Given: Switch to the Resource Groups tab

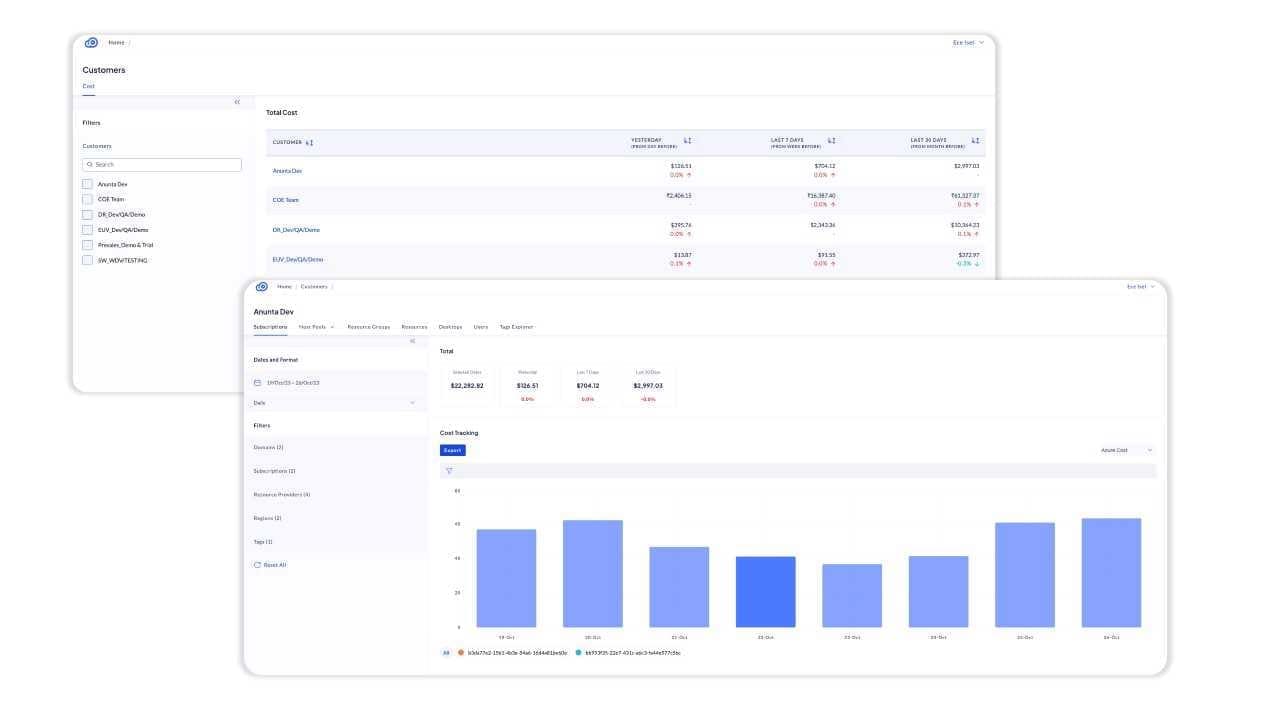Looking at the screenshot, I should coord(368,327).
